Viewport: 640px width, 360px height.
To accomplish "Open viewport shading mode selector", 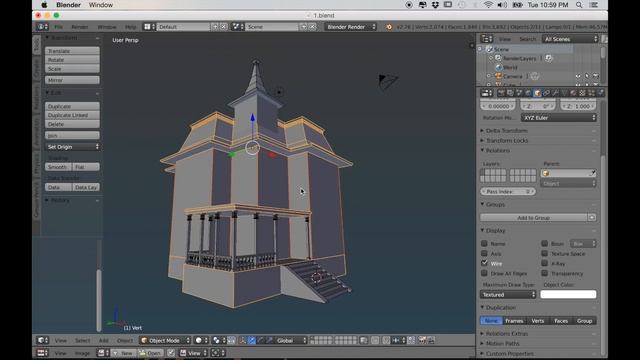I will click(201, 340).
